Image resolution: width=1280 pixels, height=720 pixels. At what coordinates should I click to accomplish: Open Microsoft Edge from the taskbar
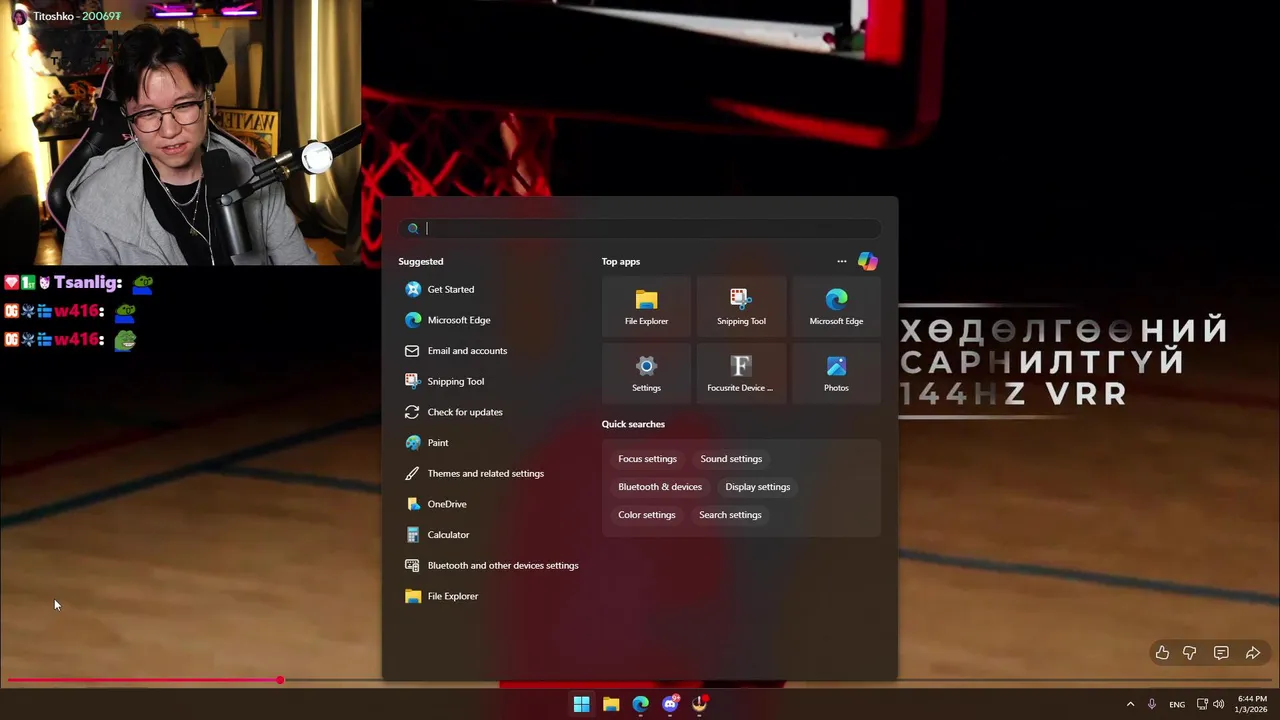pos(641,704)
